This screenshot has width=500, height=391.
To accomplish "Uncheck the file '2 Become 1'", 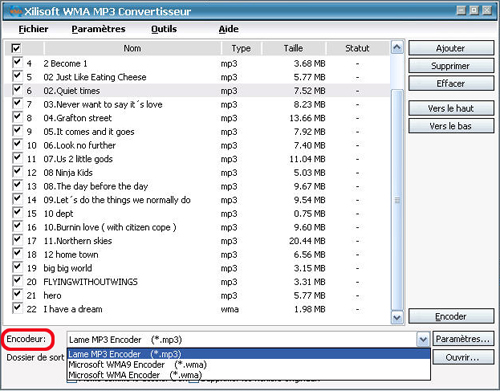I will pos(17,62).
